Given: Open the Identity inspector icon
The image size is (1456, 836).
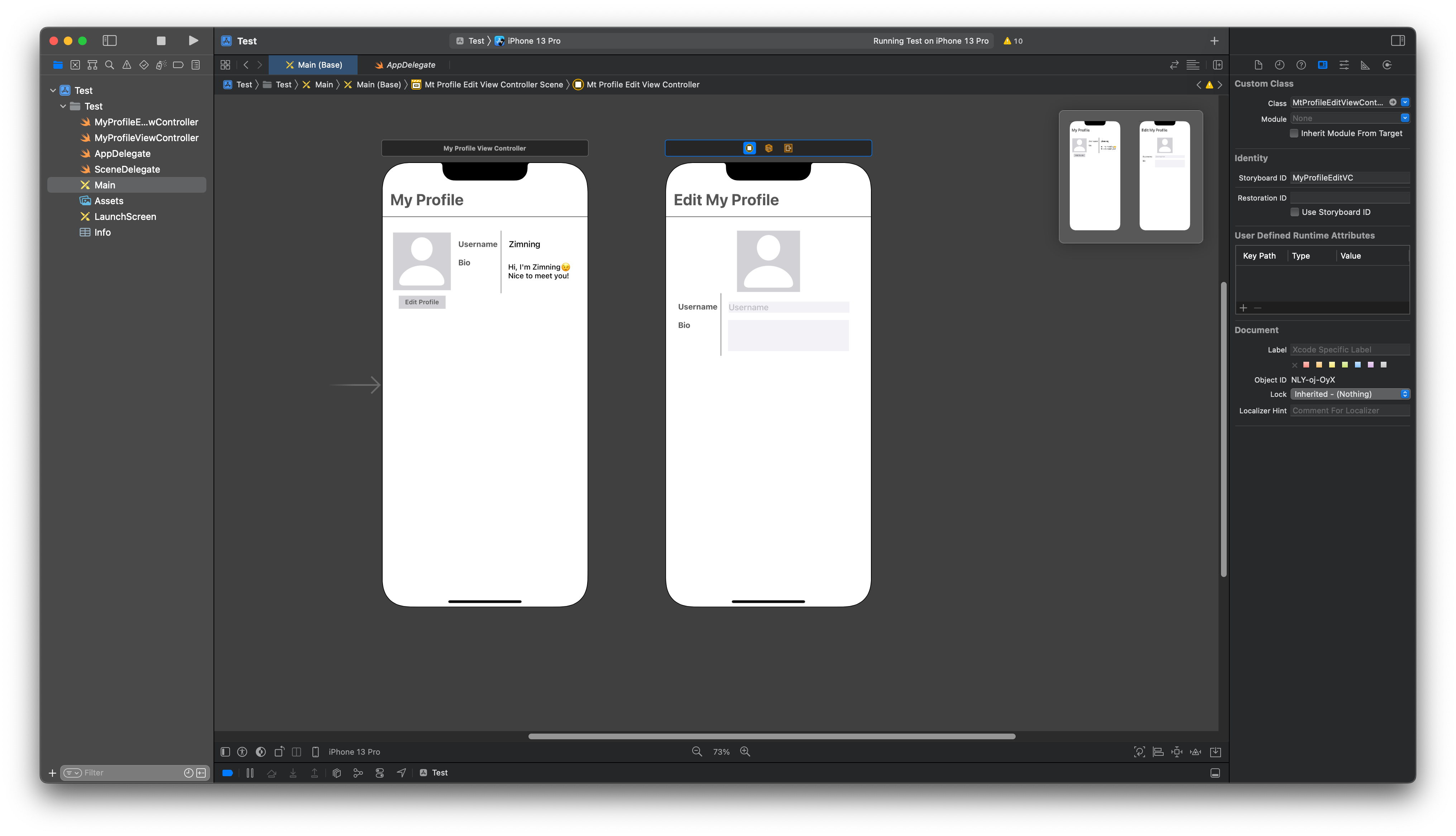Looking at the screenshot, I should 1322,65.
